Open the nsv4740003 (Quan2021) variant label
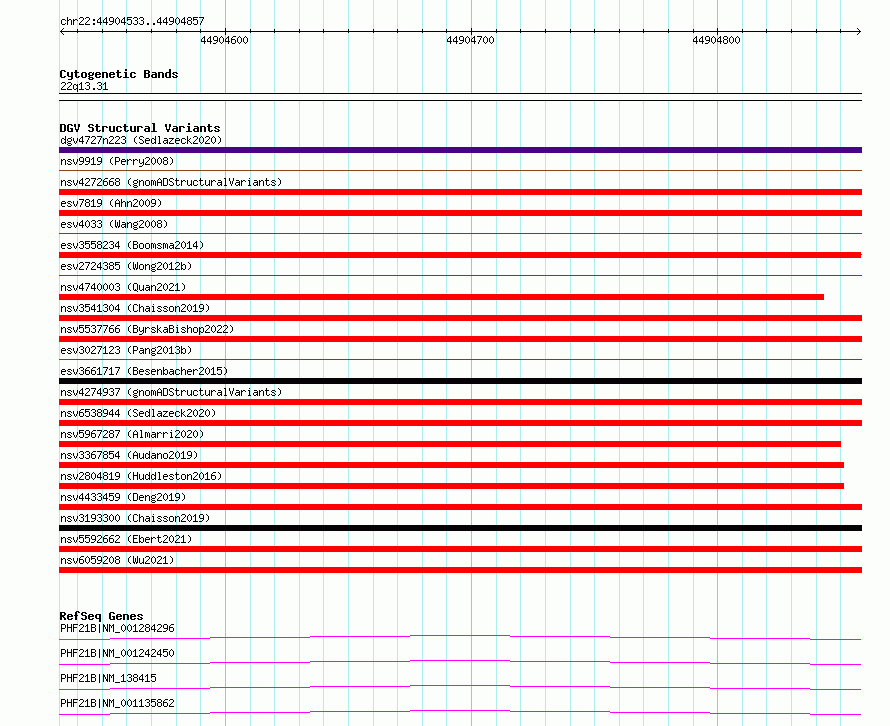This screenshot has width=890, height=726. (x=123, y=287)
